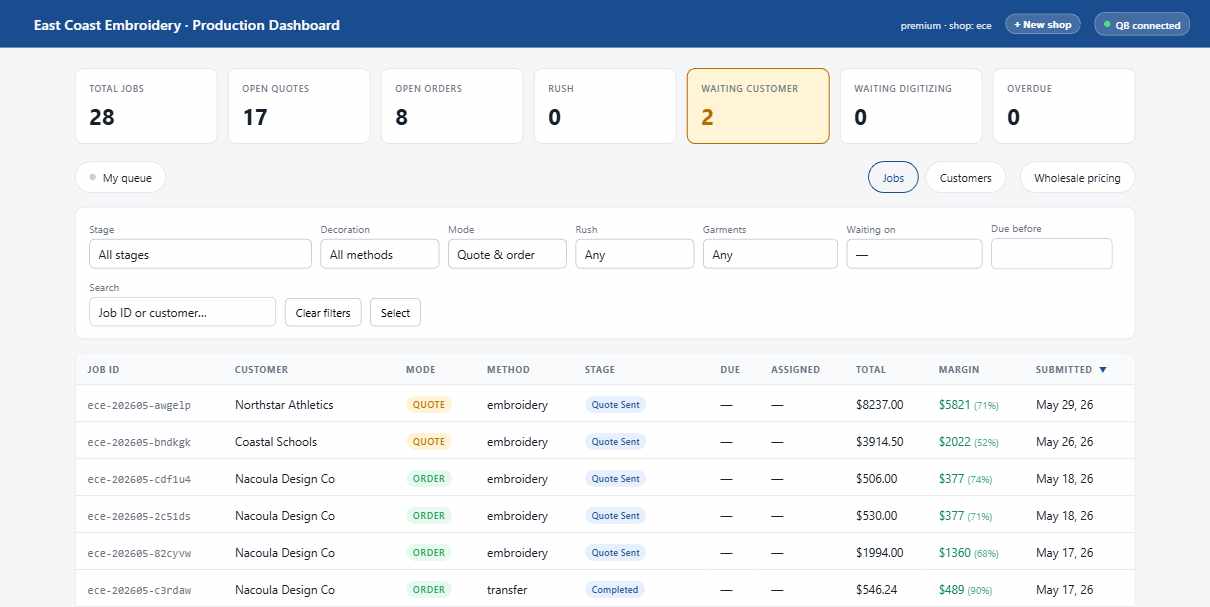Image resolution: width=1210 pixels, height=607 pixels.
Task: Click the Due before date field
Action: pos(1051,254)
